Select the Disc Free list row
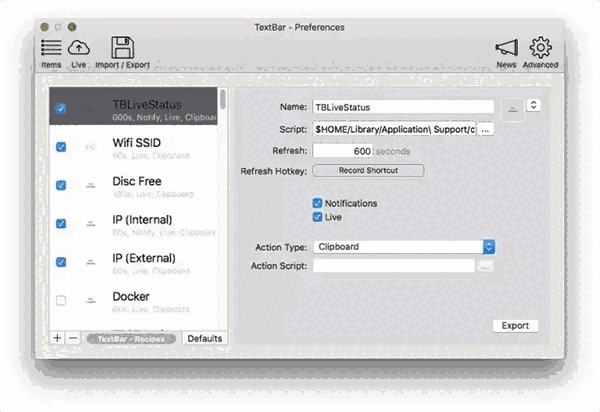Image resolution: width=600 pixels, height=412 pixels. click(x=133, y=186)
